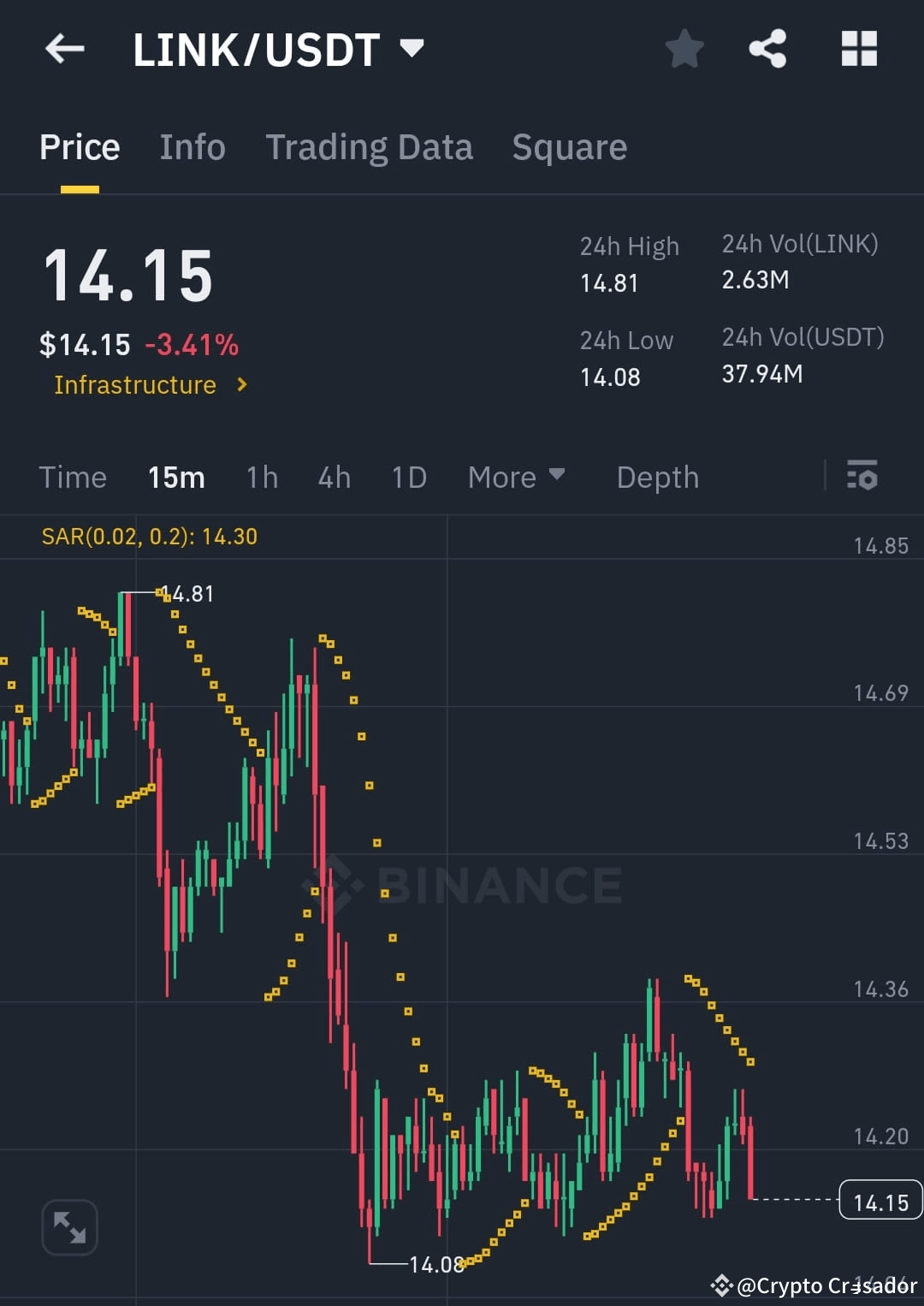Favorite LINK/USDT using the star icon
The width and height of the screenshot is (924, 1306).
tap(684, 49)
